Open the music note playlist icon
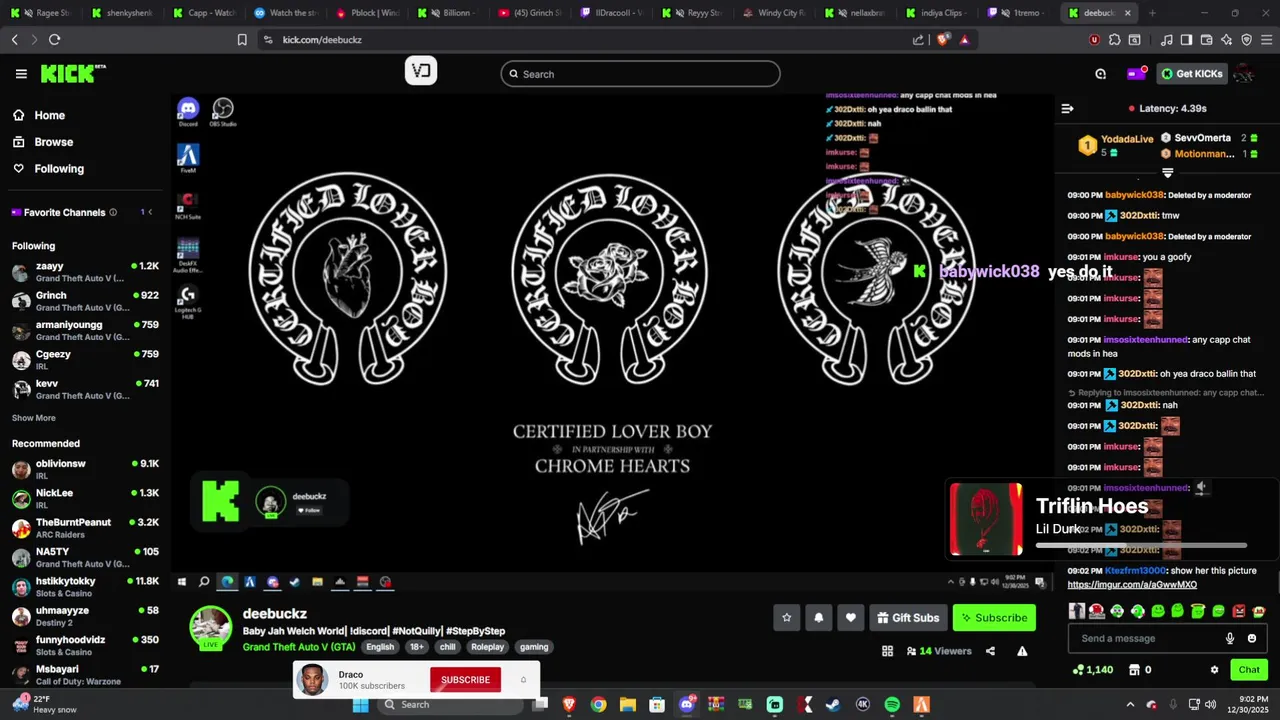The width and height of the screenshot is (1280, 720). 1166,40
